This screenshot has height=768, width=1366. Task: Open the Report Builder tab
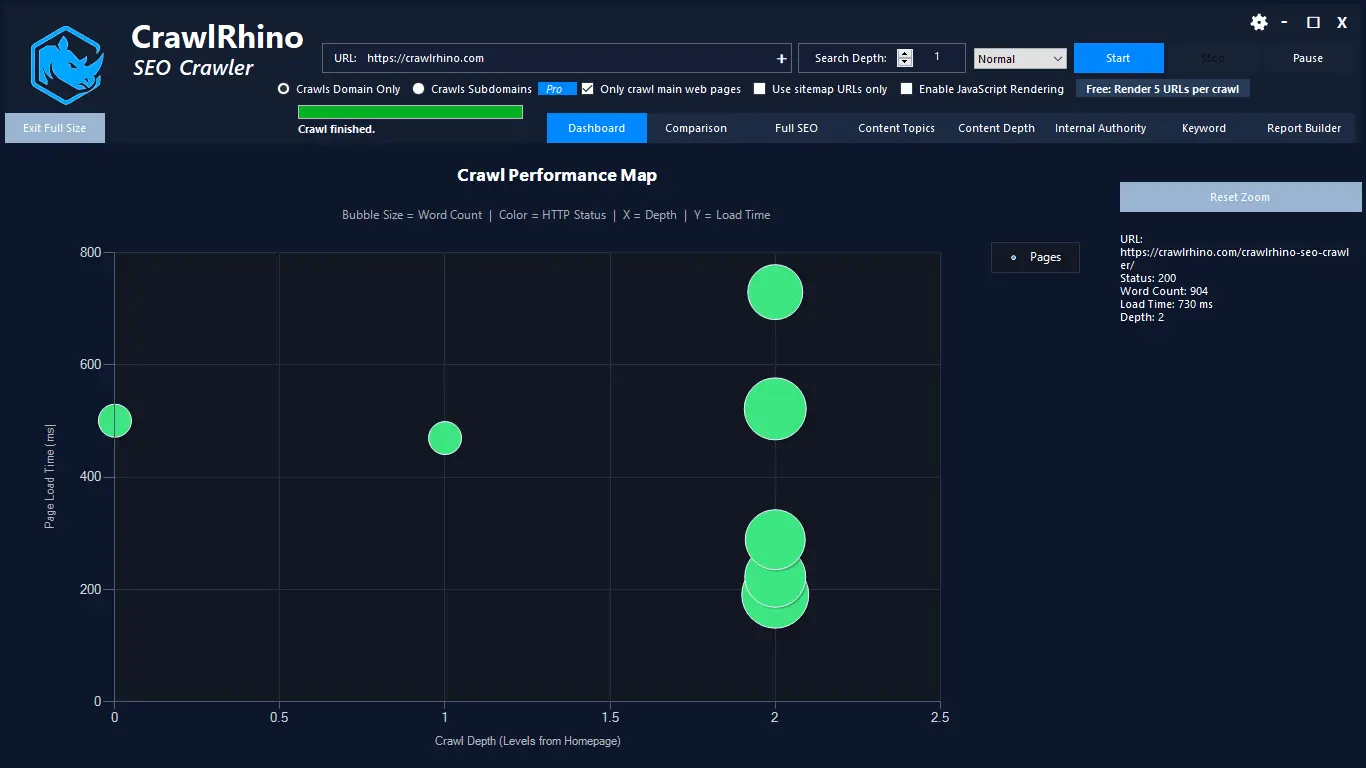point(1304,128)
